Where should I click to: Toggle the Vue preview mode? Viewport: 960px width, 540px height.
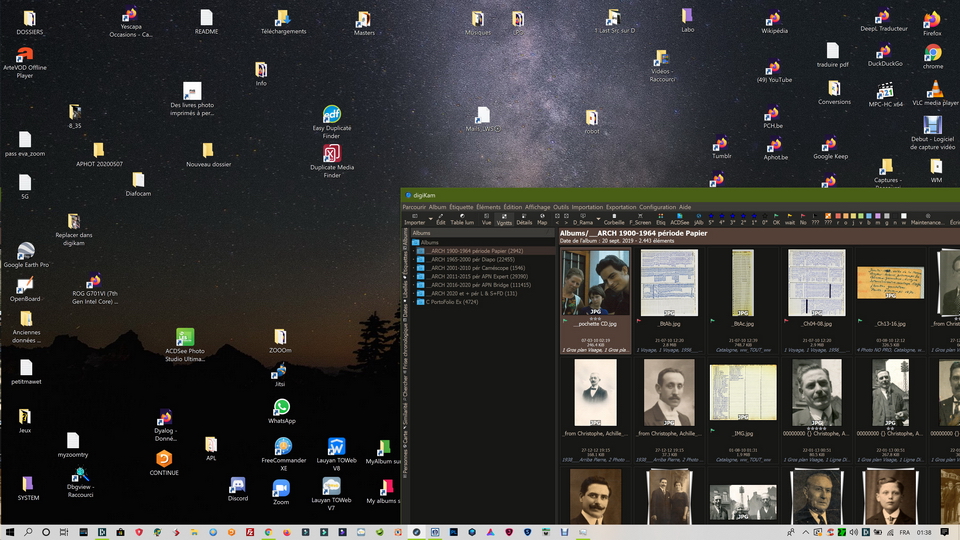point(486,218)
